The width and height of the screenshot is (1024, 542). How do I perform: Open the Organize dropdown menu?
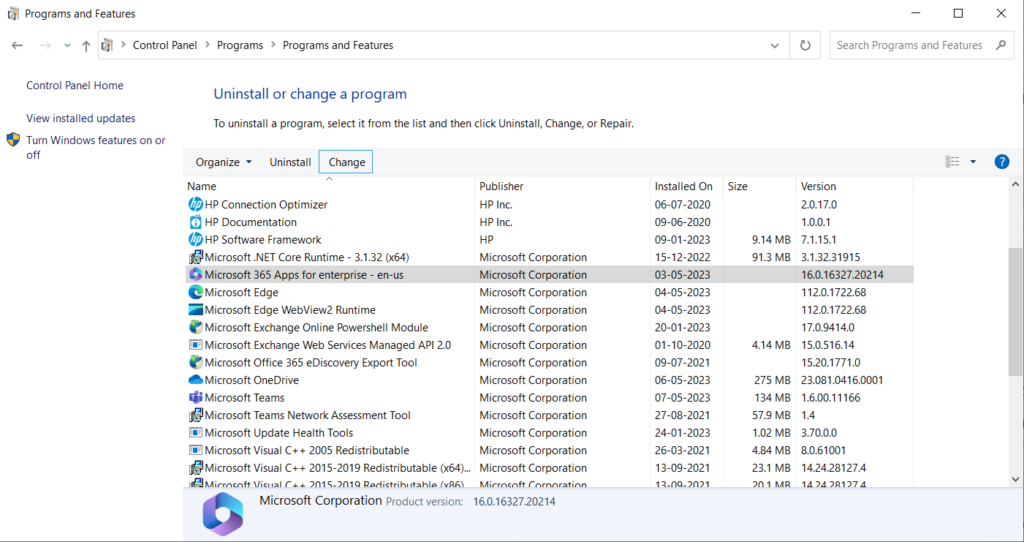pos(223,162)
